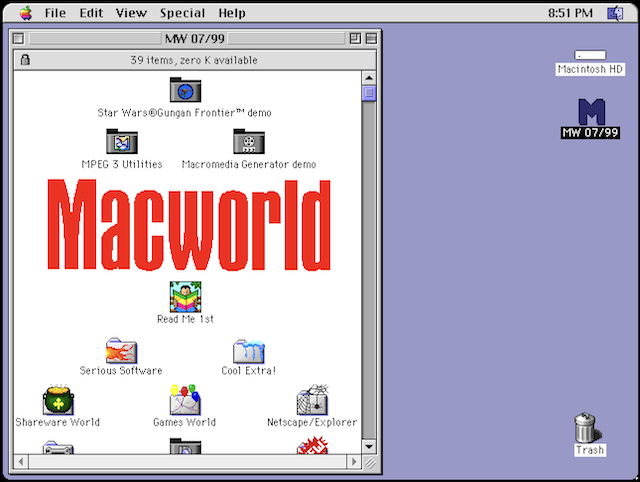Click the MPEG 3 Utilities label
Screen dimensions: 640x482
122,164
